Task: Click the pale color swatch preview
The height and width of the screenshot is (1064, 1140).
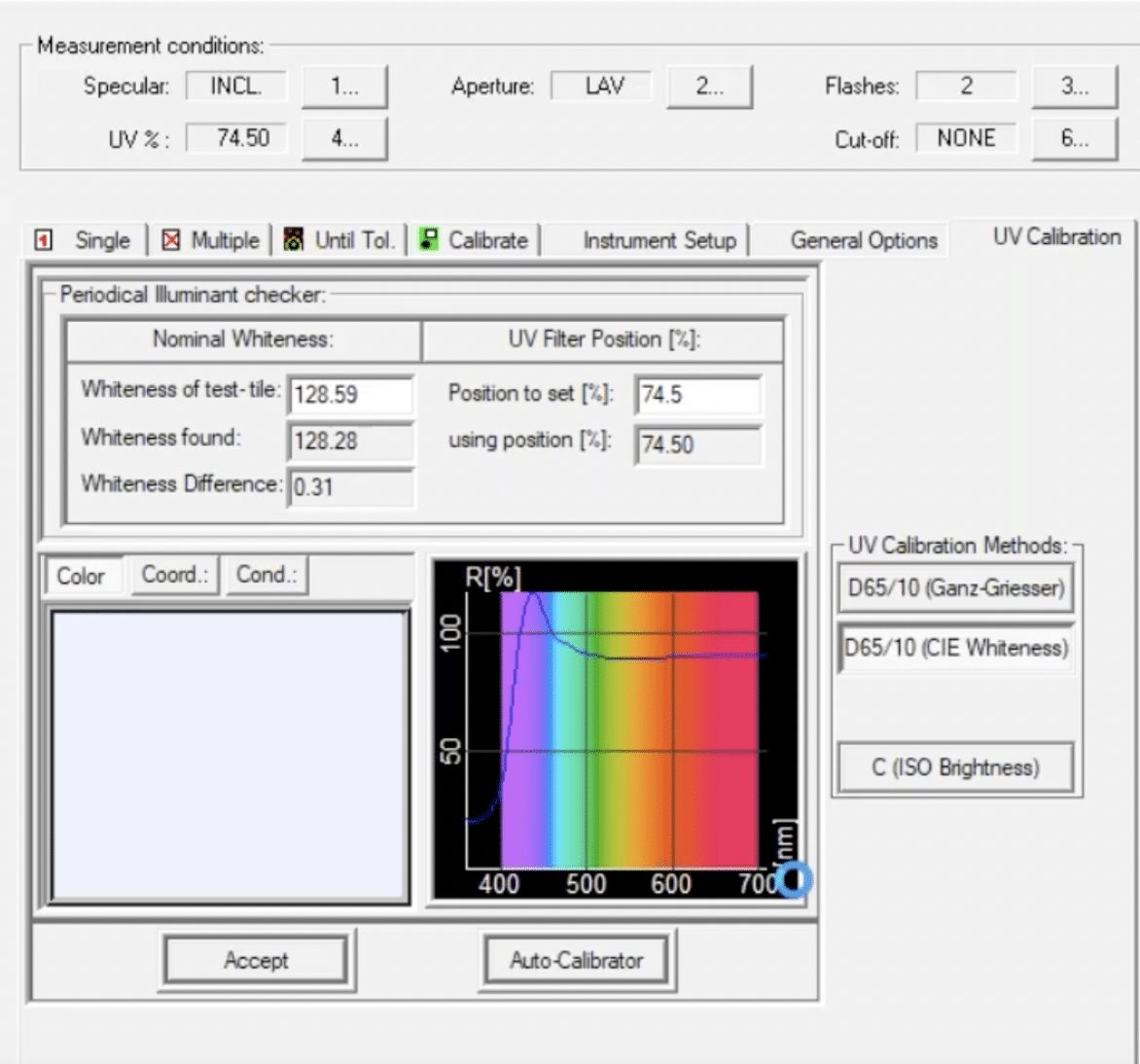Action: [x=230, y=757]
